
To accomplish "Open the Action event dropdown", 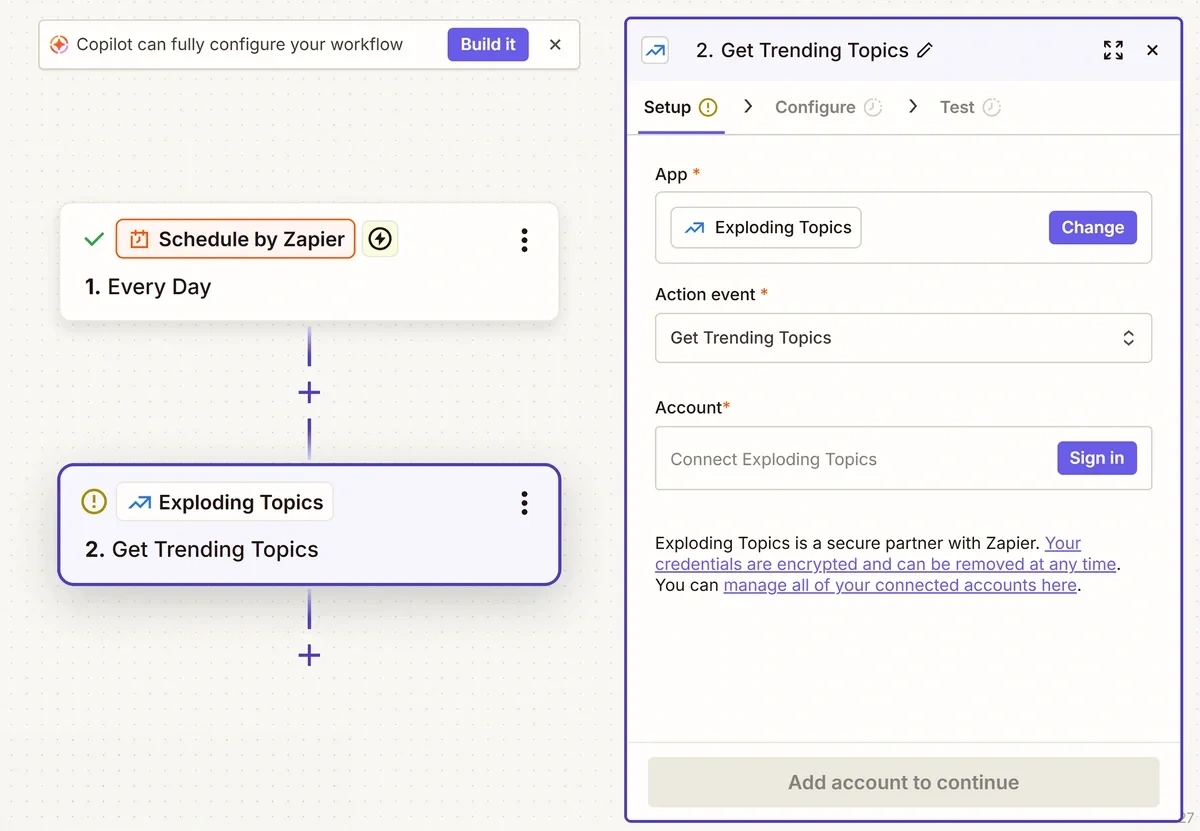I will (903, 338).
